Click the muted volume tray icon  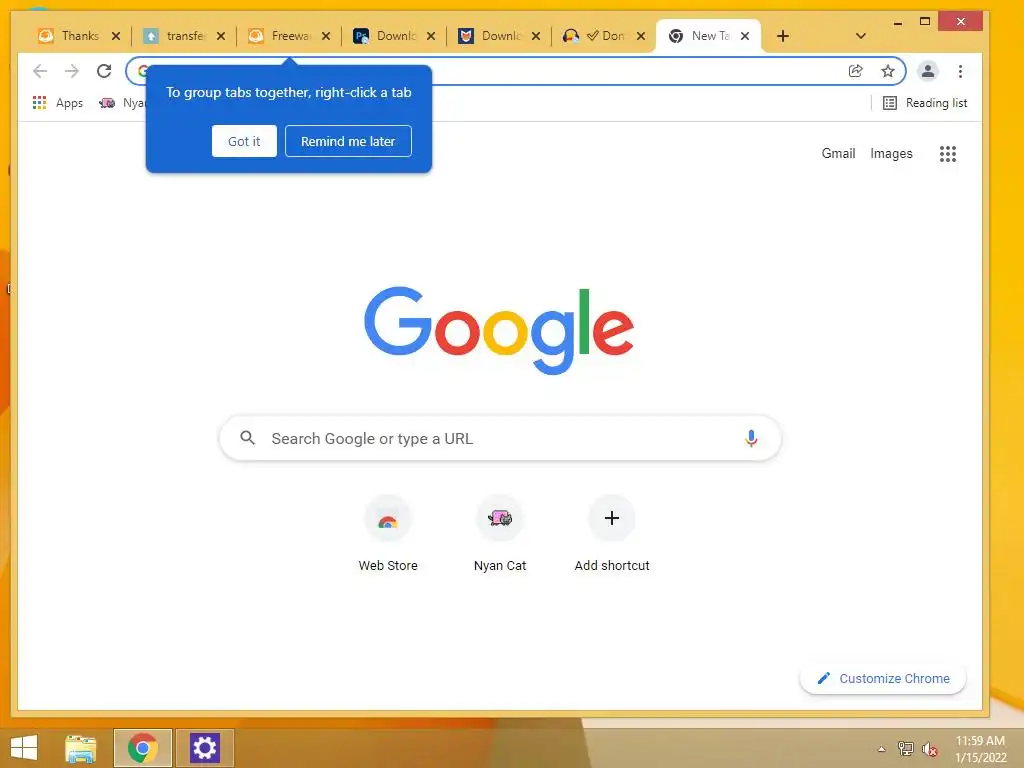(x=930, y=749)
